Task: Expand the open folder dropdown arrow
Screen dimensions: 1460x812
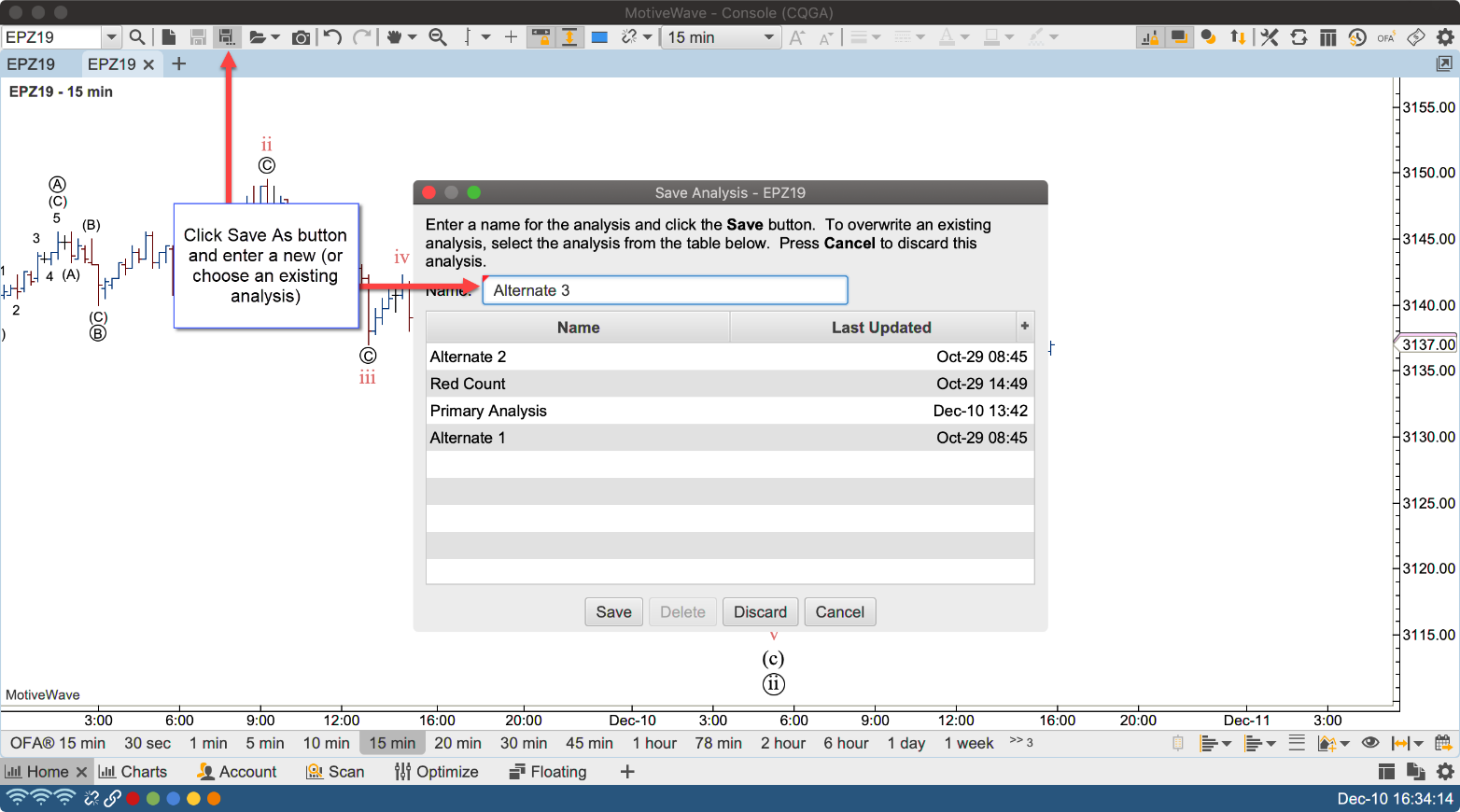Action: [275, 37]
